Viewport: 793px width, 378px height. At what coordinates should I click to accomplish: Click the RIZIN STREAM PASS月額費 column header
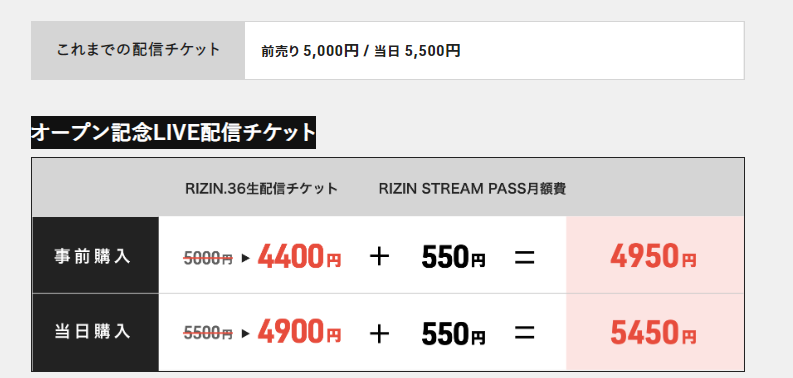[x=472, y=189]
